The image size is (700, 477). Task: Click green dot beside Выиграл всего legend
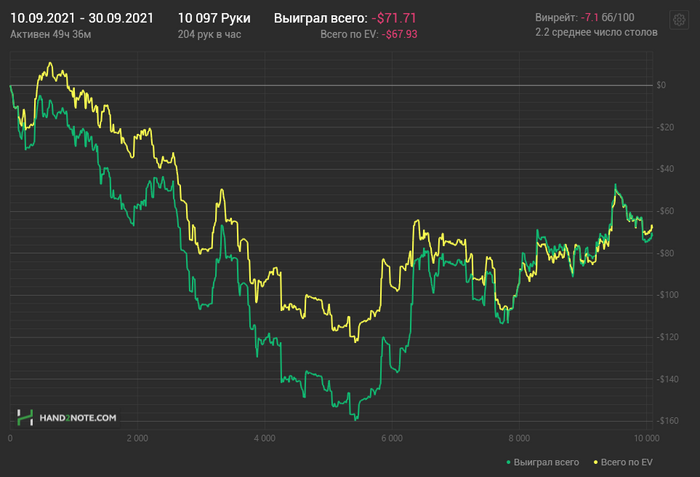509,463
